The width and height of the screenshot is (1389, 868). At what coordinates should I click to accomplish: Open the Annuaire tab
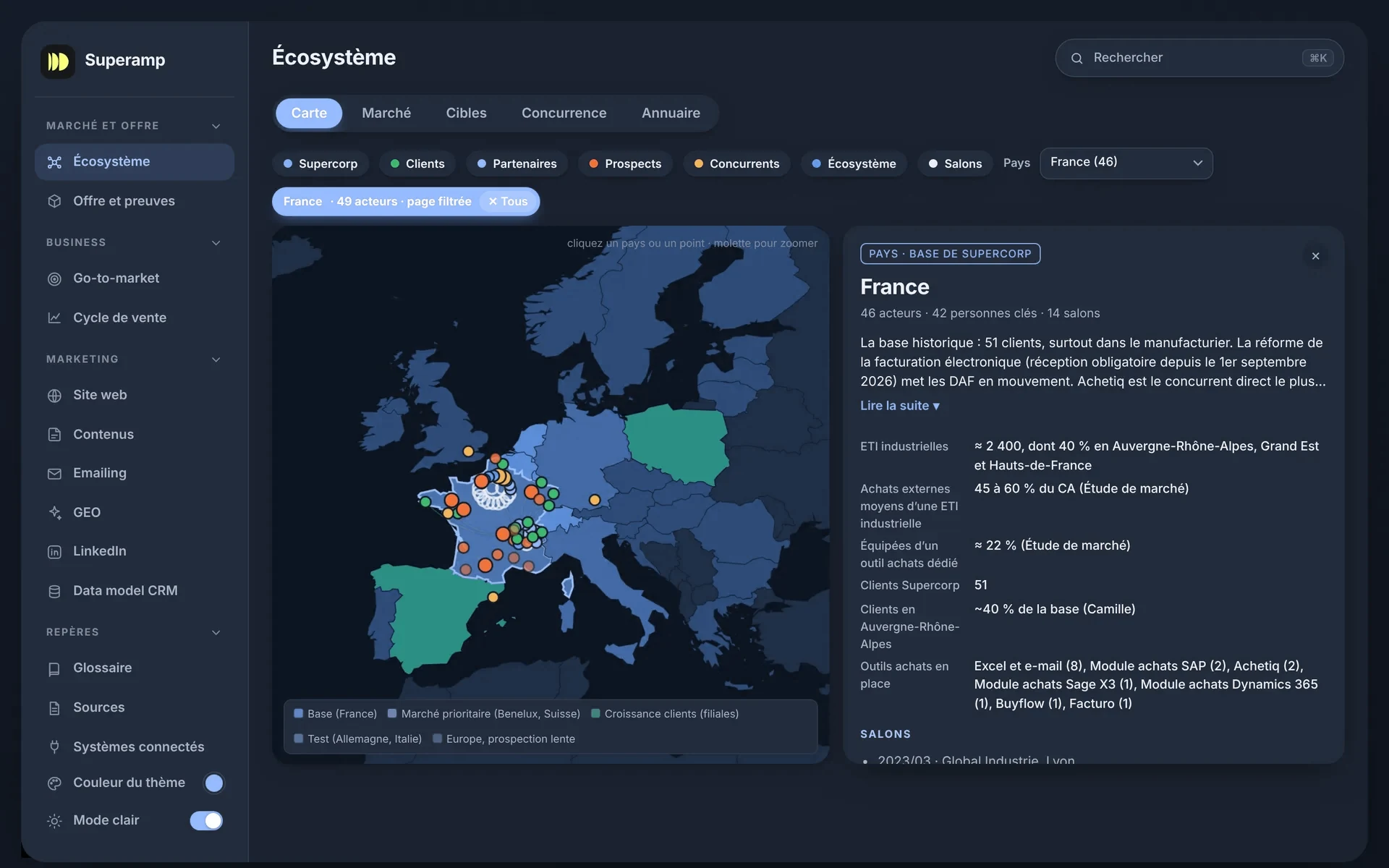click(671, 113)
